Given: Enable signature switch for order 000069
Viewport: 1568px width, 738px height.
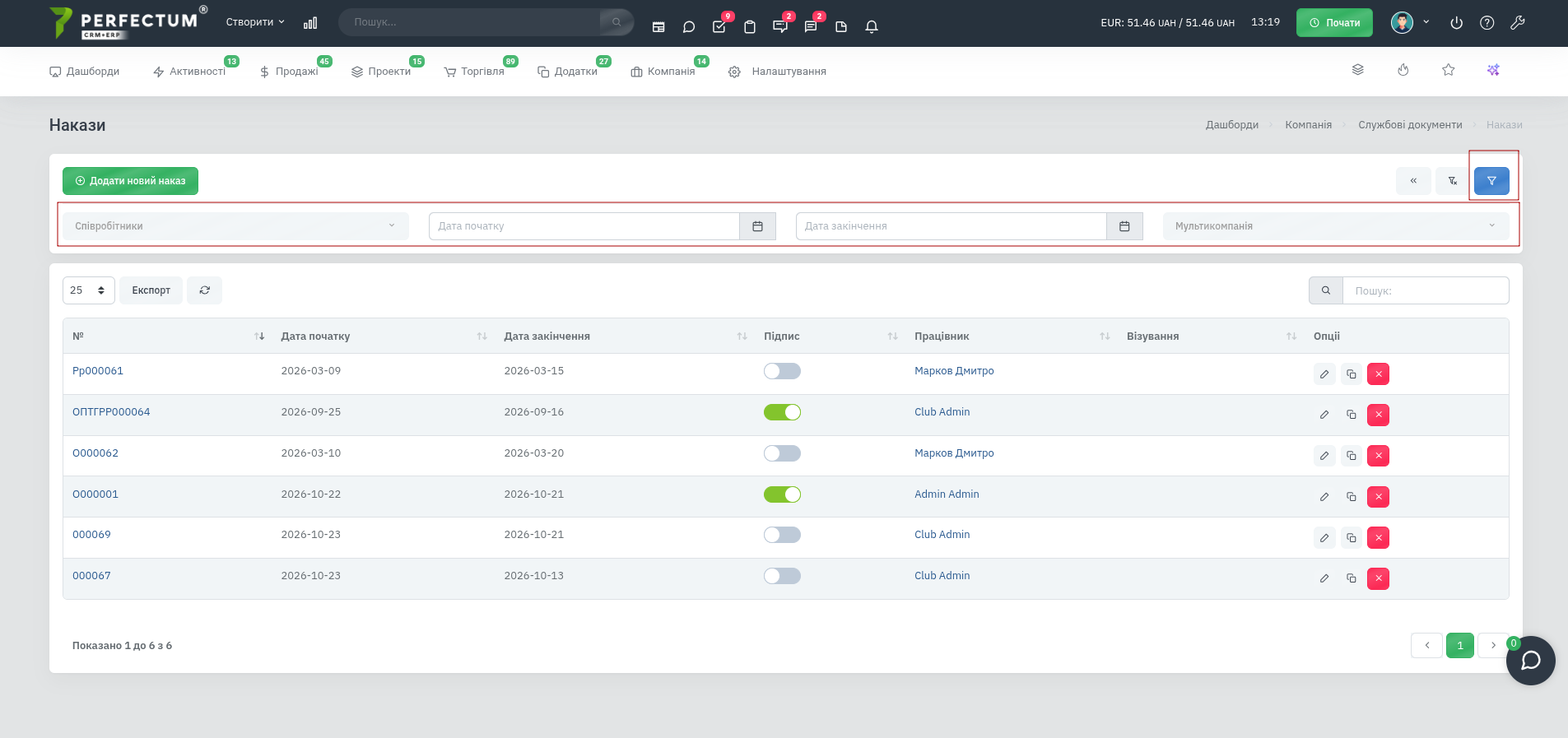Looking at the screenshot, I should click(782, 535).
